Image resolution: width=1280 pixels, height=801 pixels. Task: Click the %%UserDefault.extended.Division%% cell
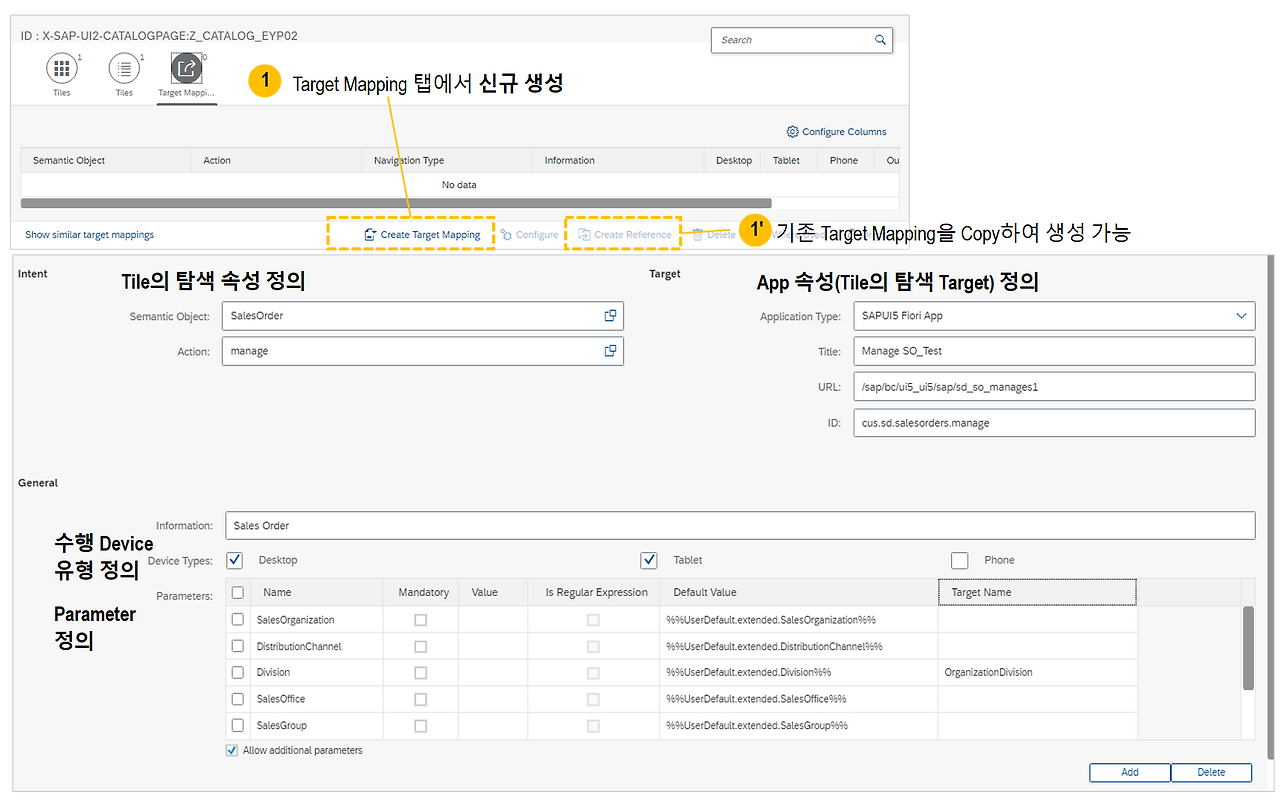[x=799, y=673]
